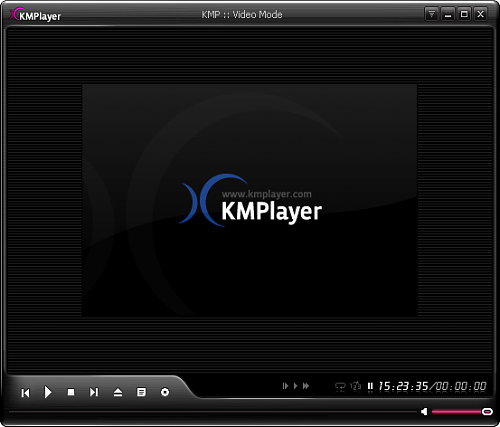
Task: Click the pink volume slider track
Action: [457, 412]
